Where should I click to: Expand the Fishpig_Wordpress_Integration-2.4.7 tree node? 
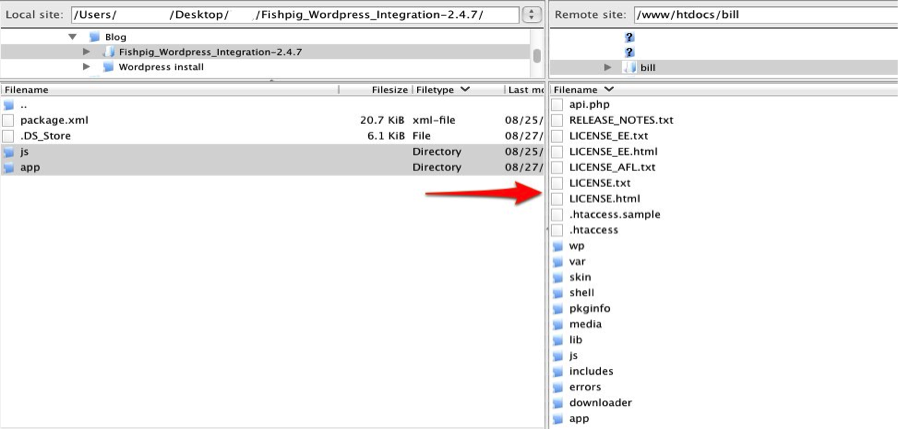[x=87, y=52]
